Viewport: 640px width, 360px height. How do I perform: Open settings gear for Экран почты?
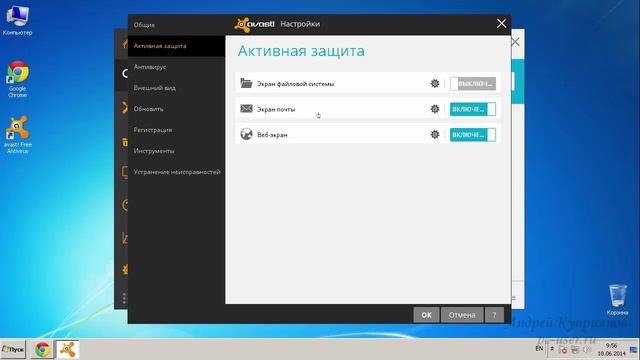pyautogui.click(x=435, y=109)
